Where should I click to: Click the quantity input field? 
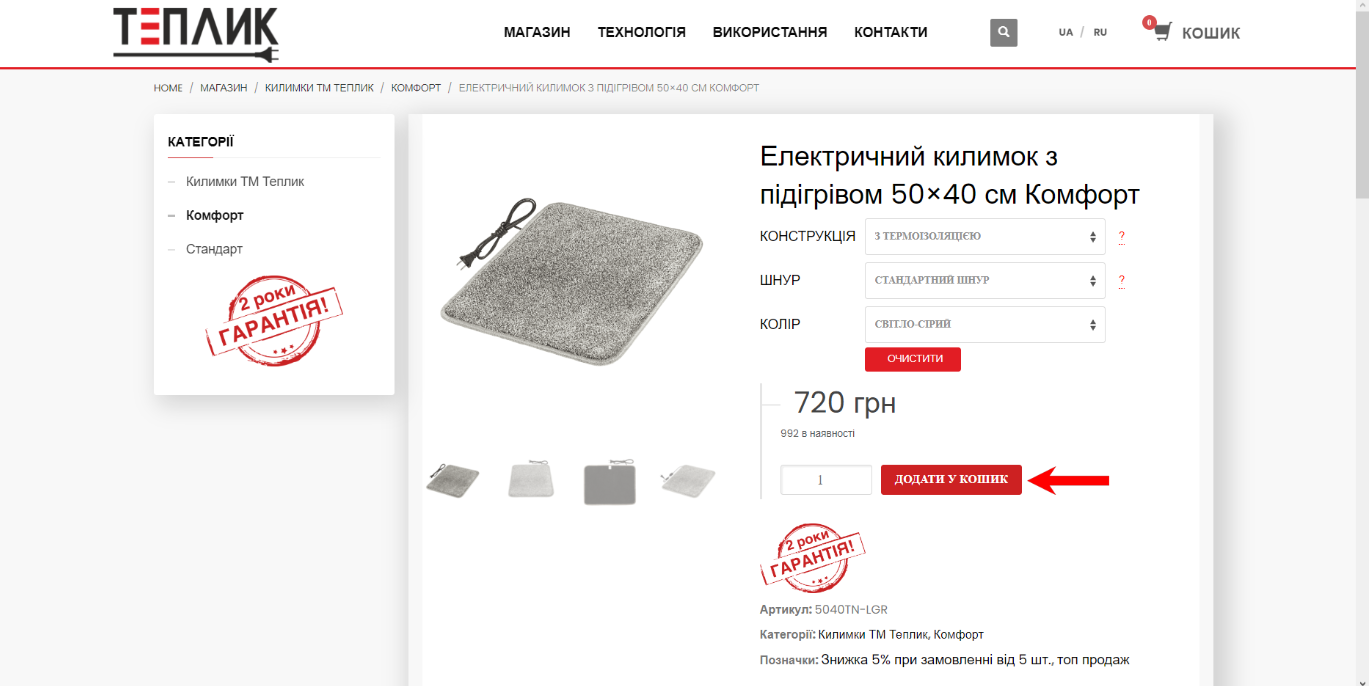826,480
